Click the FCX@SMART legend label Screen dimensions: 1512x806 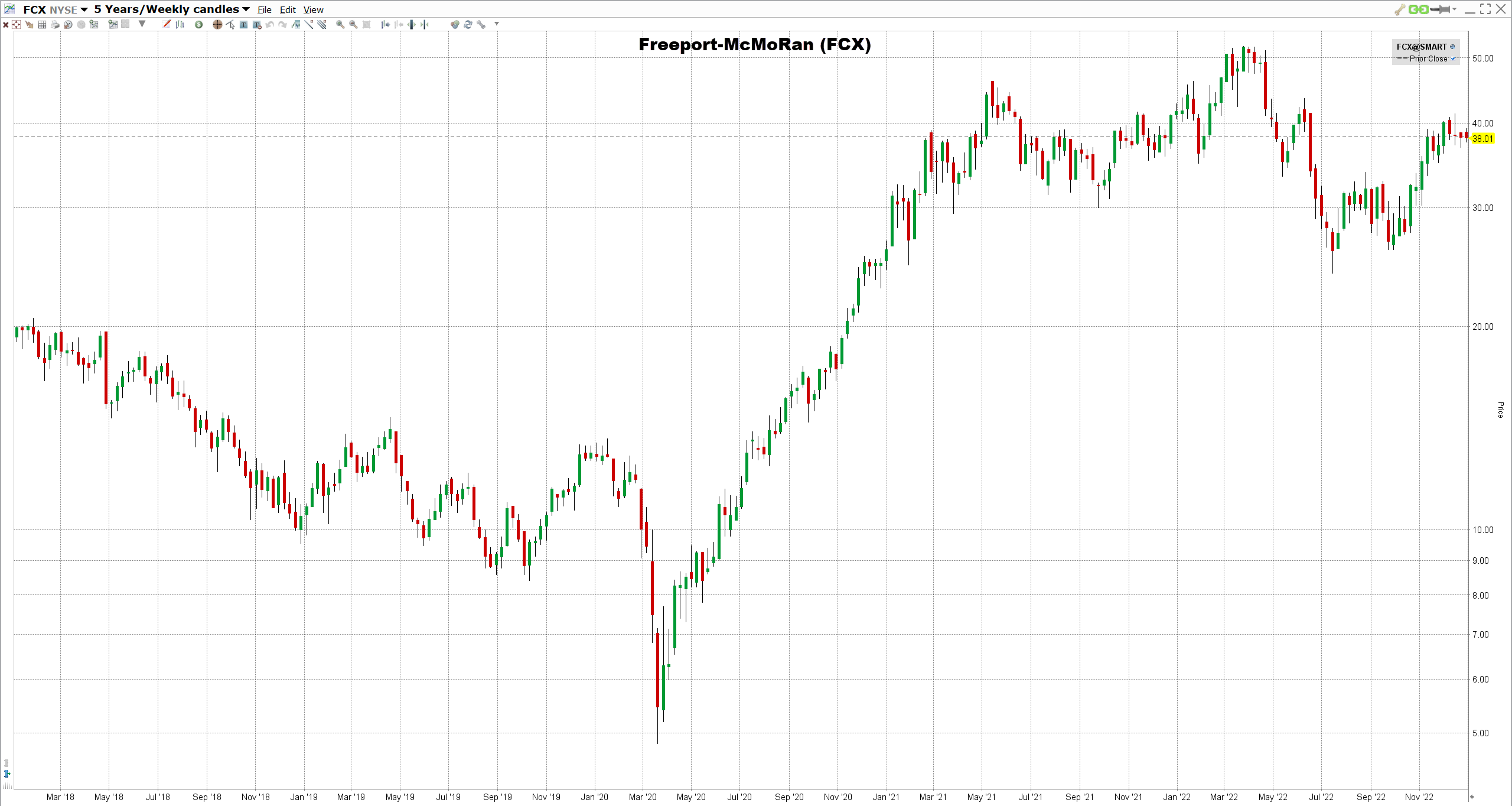click(x=1422, y=47)
